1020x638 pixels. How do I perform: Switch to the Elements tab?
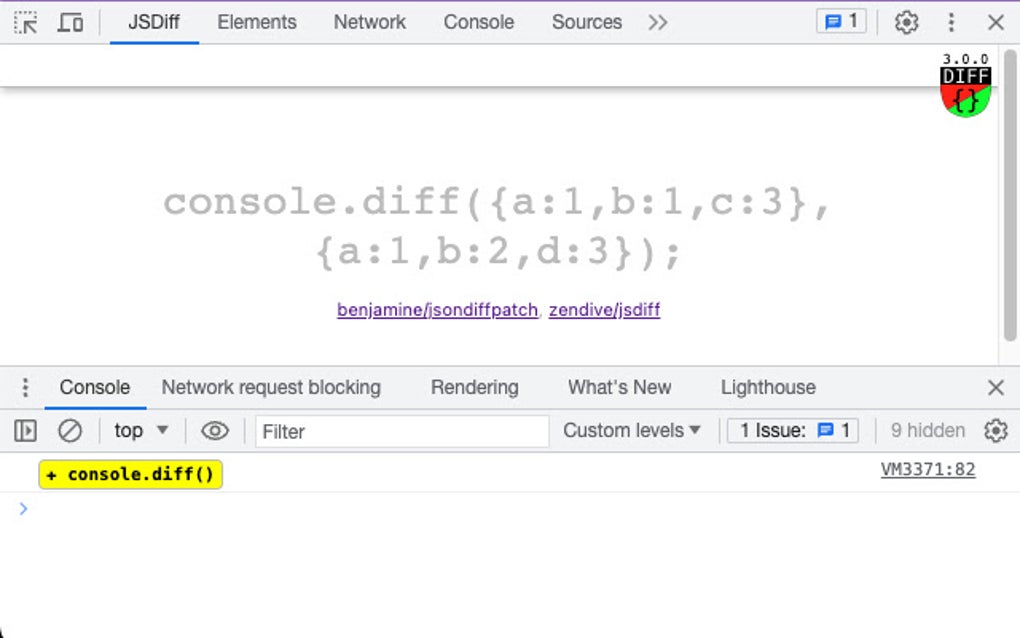pos(256,21)
